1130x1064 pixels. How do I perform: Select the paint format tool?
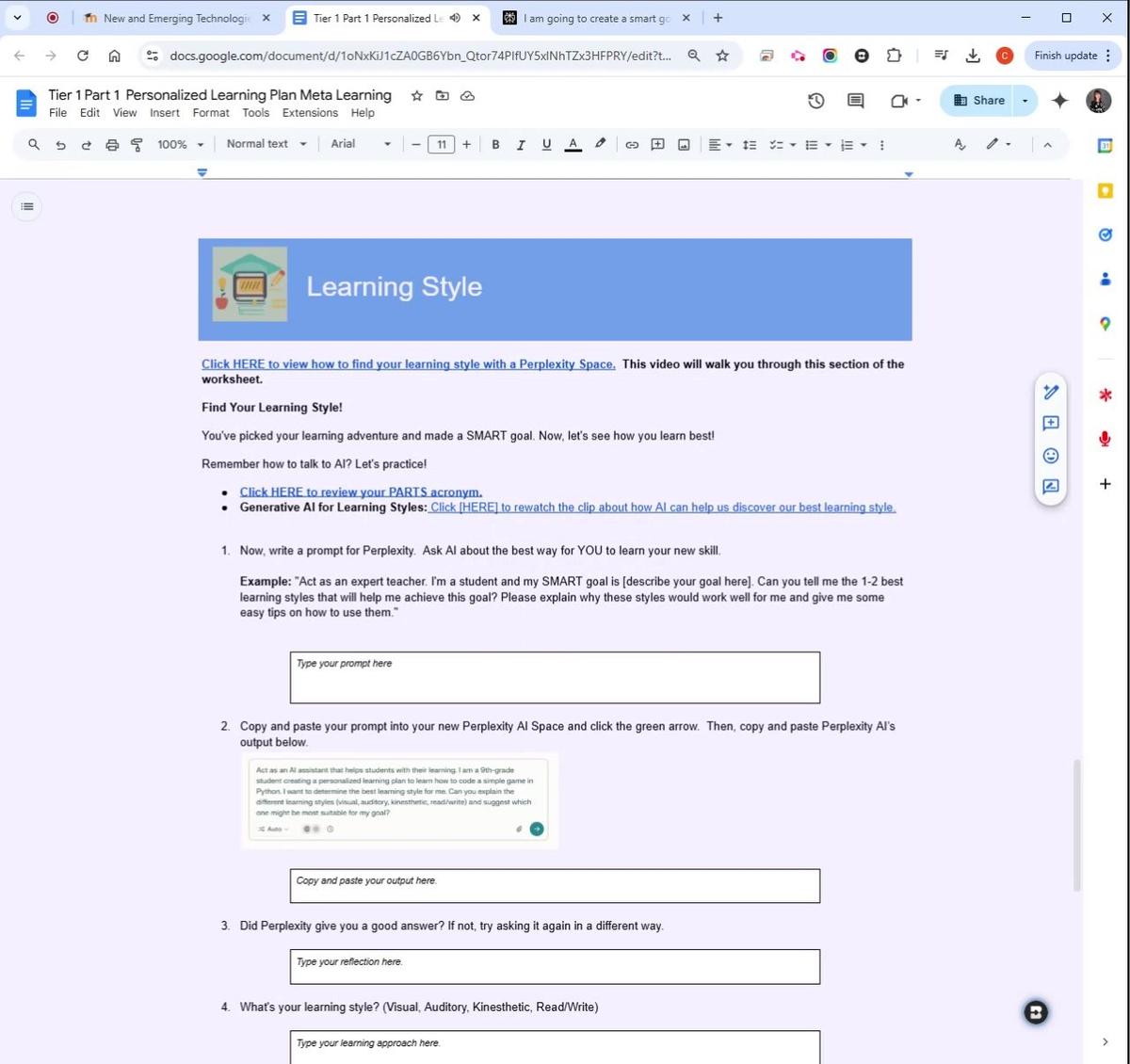tap(137, 145)
